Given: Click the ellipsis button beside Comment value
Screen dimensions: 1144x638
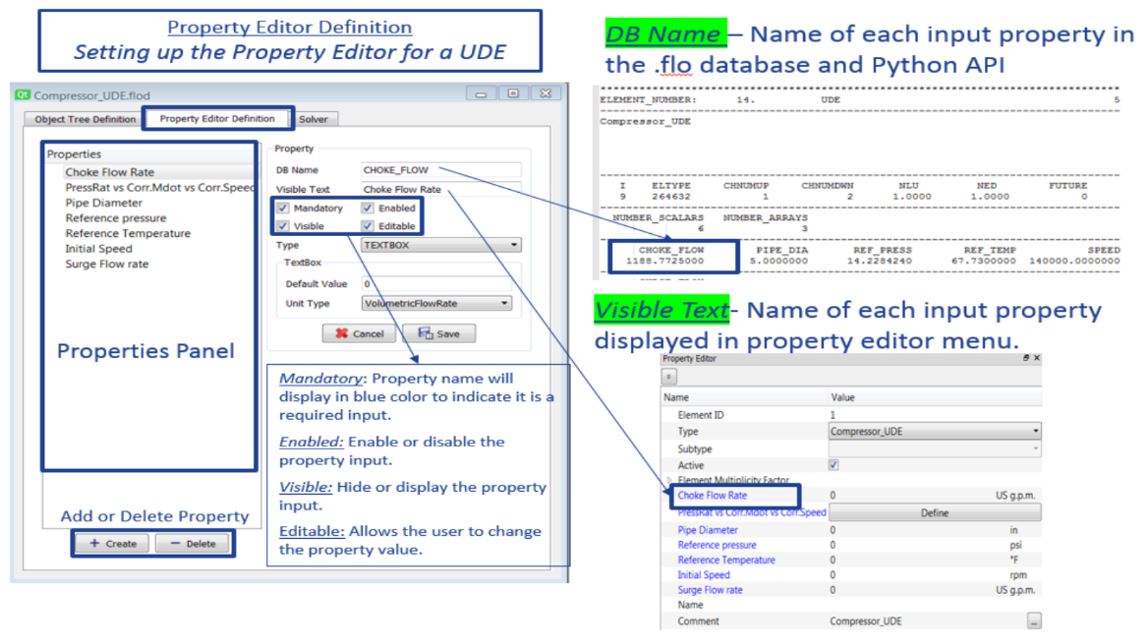Looking at the screenshot, I should [x=1033, y=621].
